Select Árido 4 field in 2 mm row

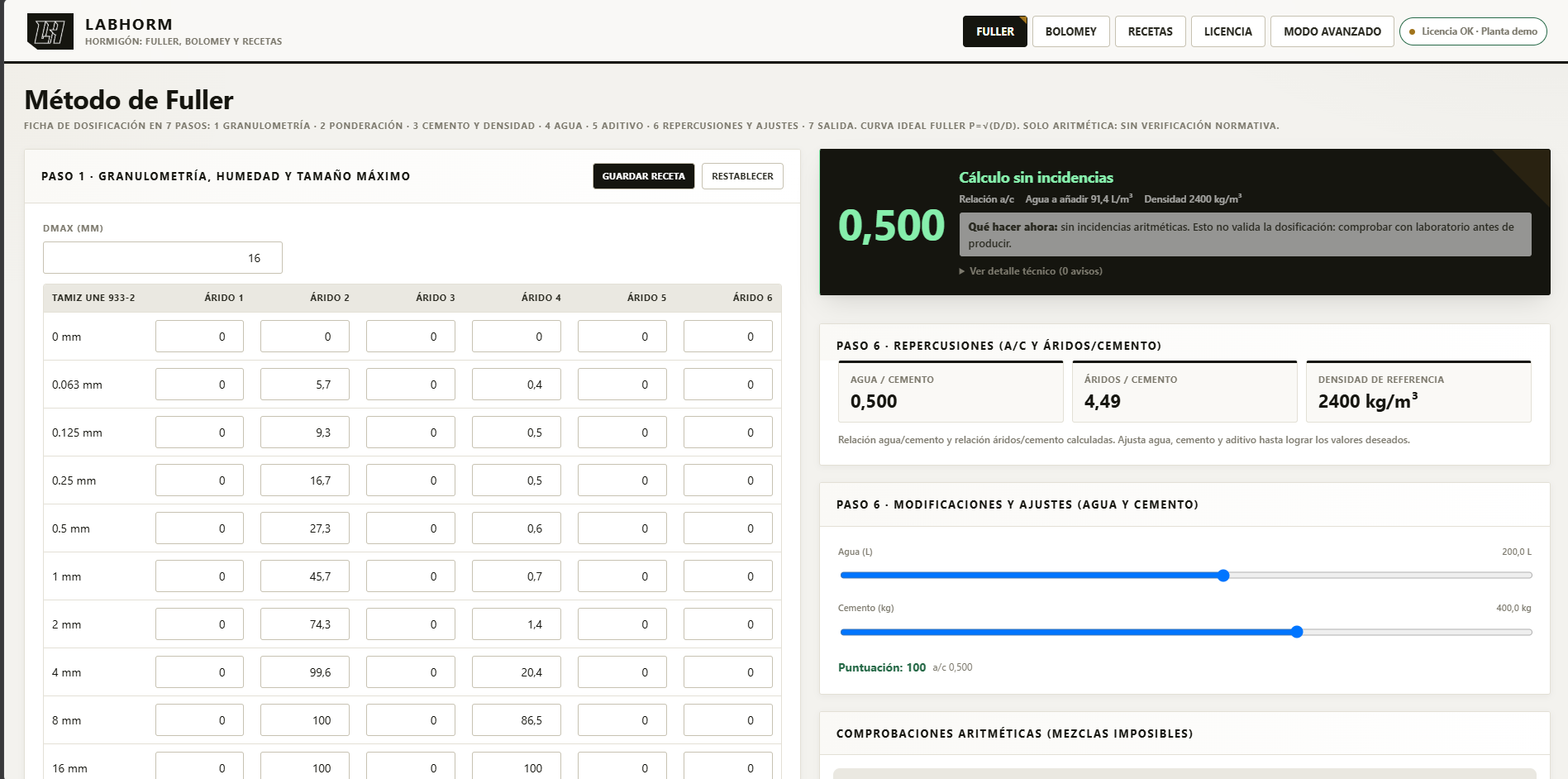(517, 624)
